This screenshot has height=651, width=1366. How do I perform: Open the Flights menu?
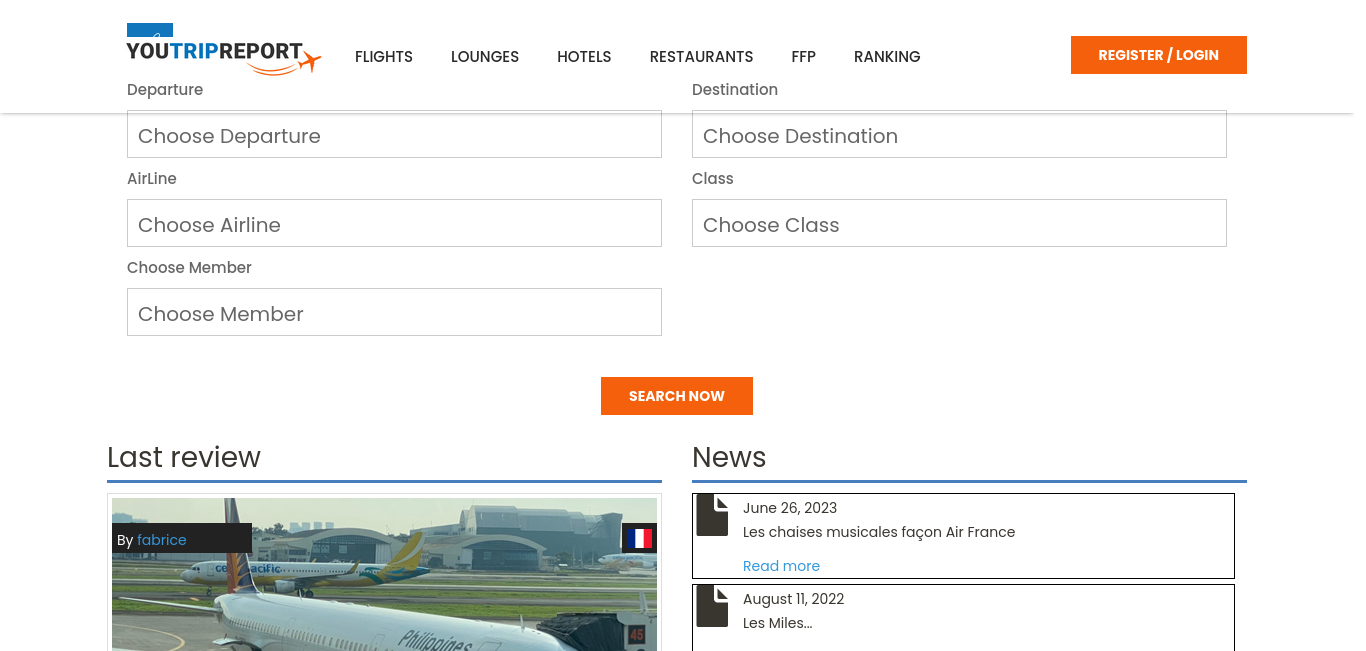click(x=384, y=57)
